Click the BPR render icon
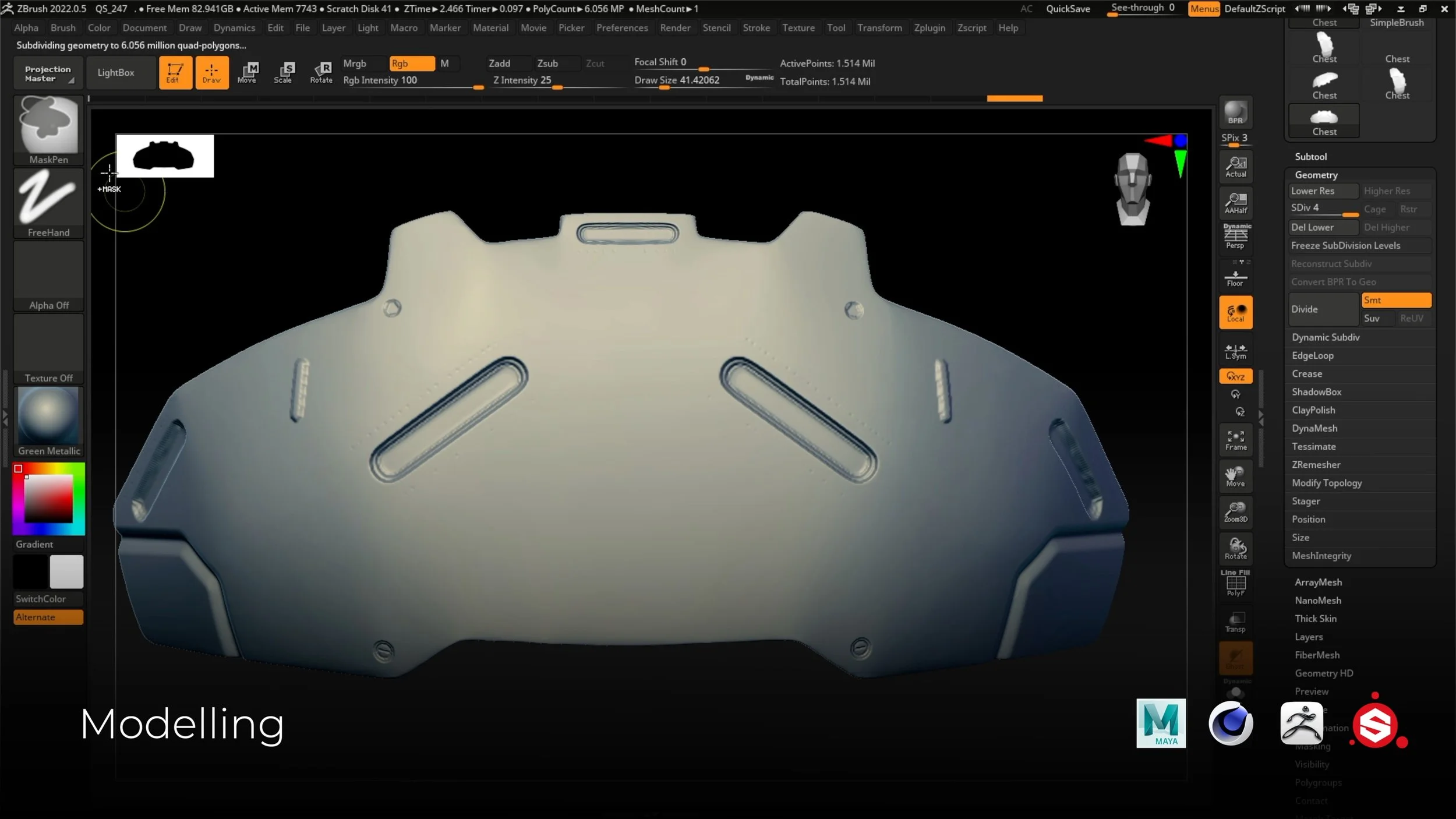The image size is (1456, 819). (1235, 112)
